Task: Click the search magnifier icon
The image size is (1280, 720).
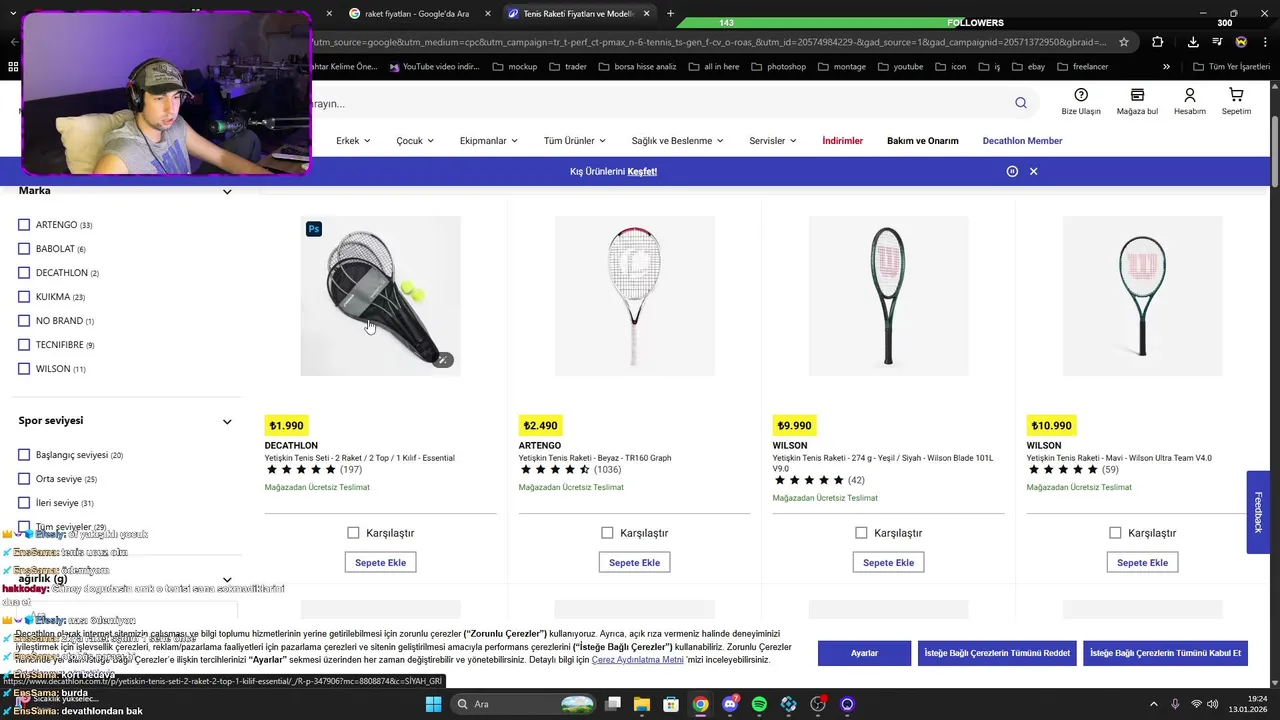Action: pyautogui.click(x=1020, y=103)
